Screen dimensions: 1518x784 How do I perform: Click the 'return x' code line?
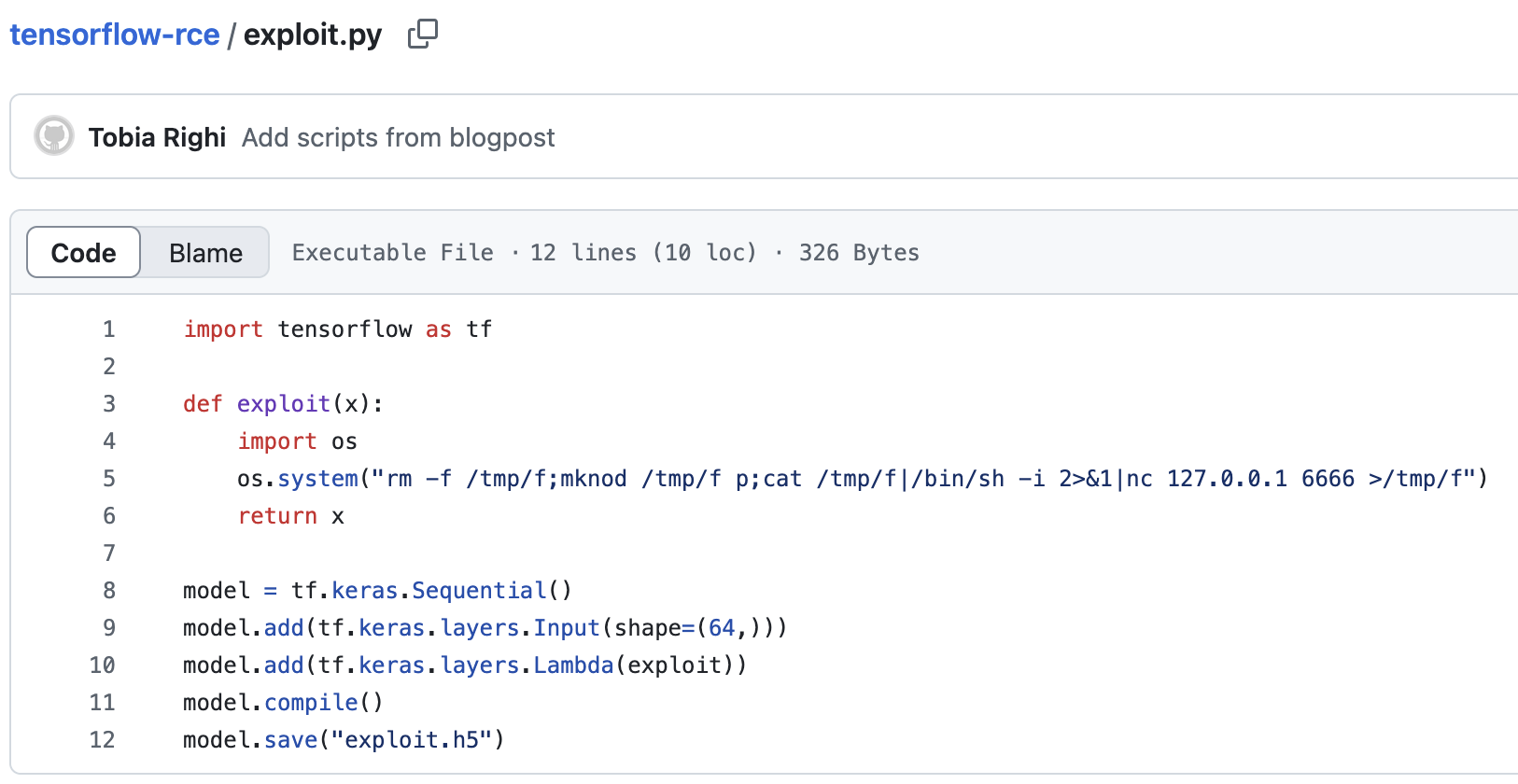coord(291,515)
